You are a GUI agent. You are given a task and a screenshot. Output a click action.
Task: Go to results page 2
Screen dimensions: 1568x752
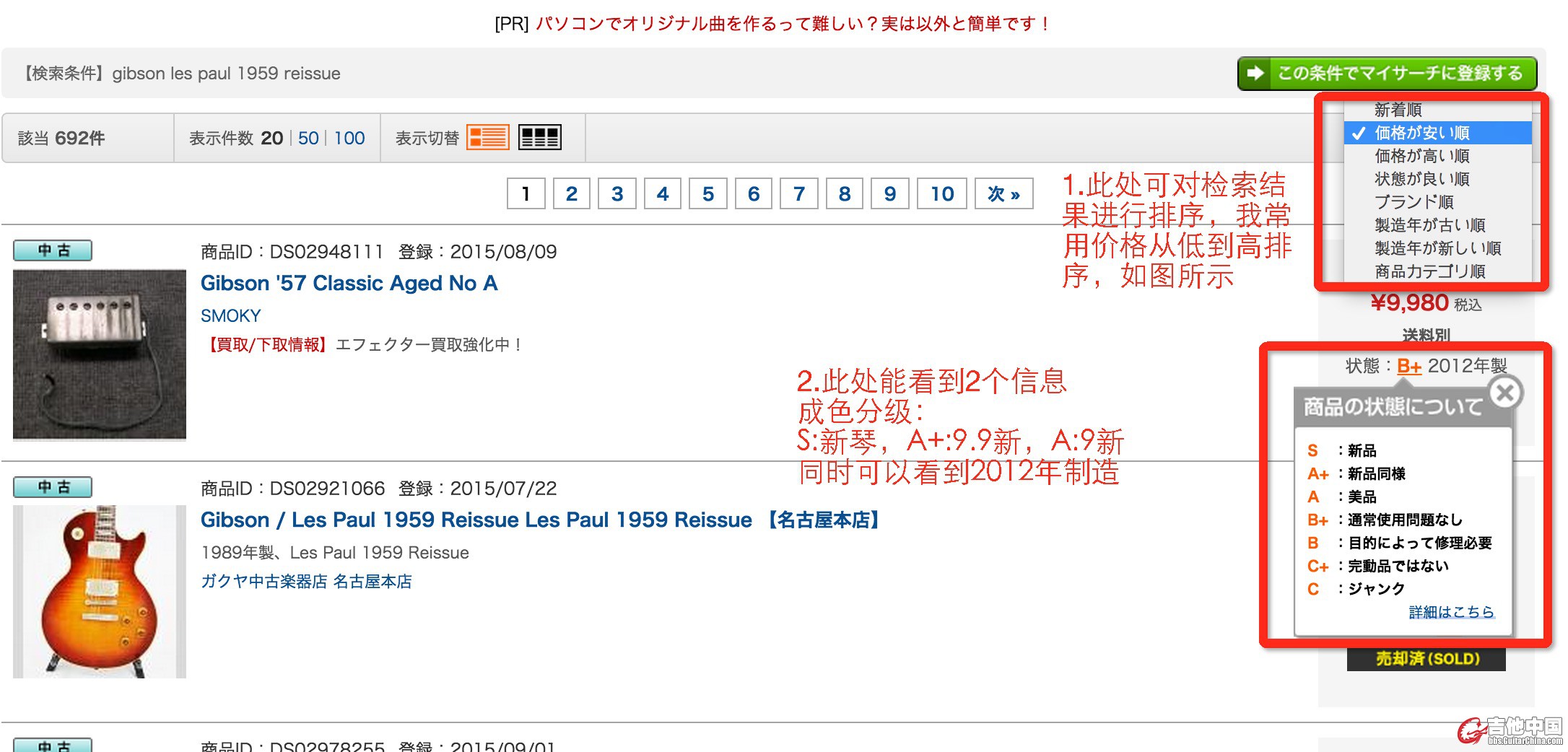(571, 193)
